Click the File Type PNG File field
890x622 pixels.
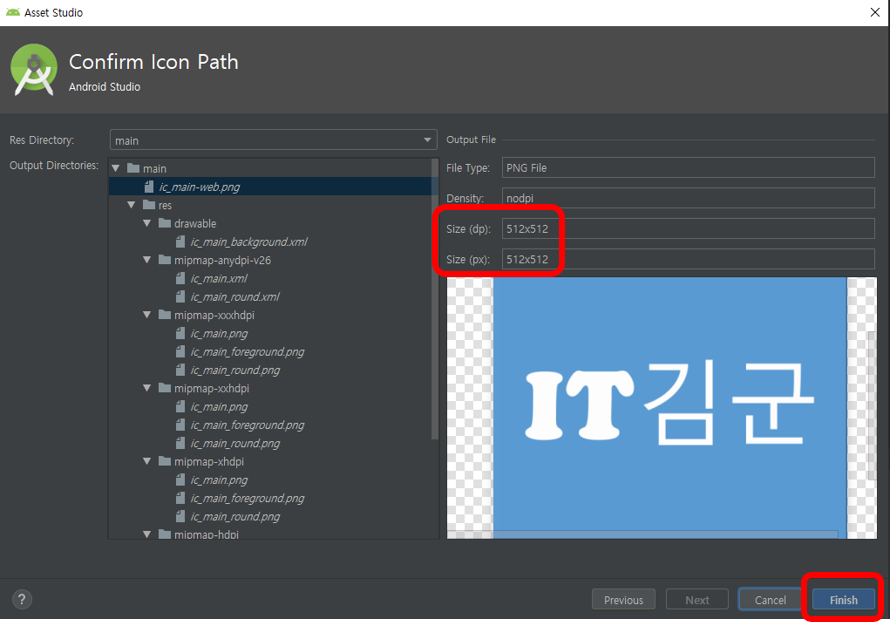(x=688, y=167)
